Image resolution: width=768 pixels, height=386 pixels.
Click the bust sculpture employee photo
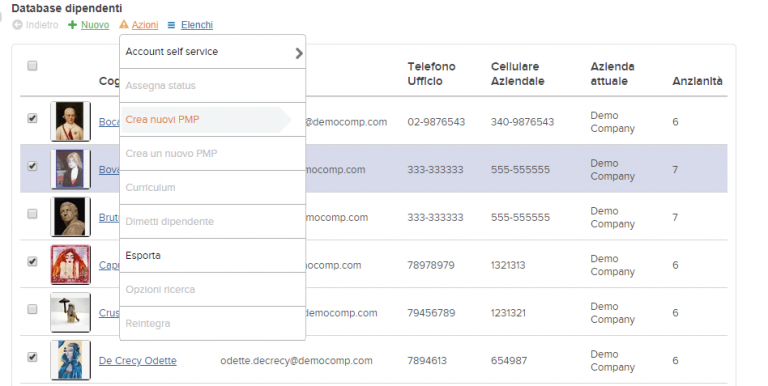pos(71,217)
